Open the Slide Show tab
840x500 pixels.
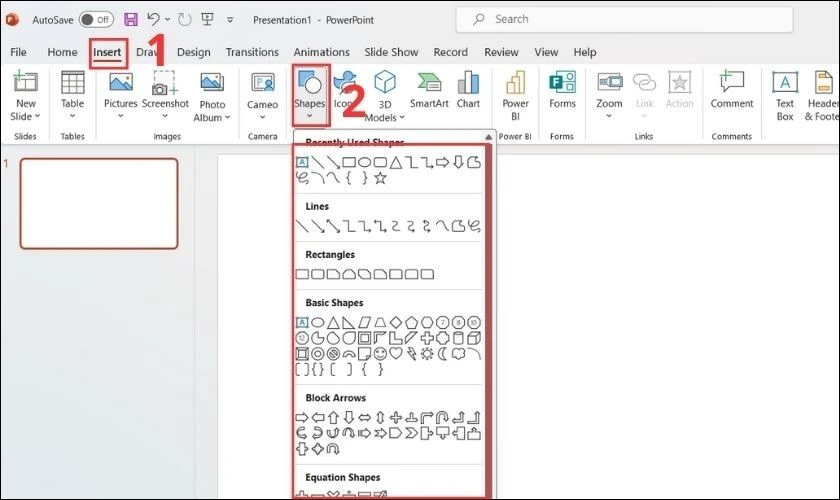pos(391,52)
